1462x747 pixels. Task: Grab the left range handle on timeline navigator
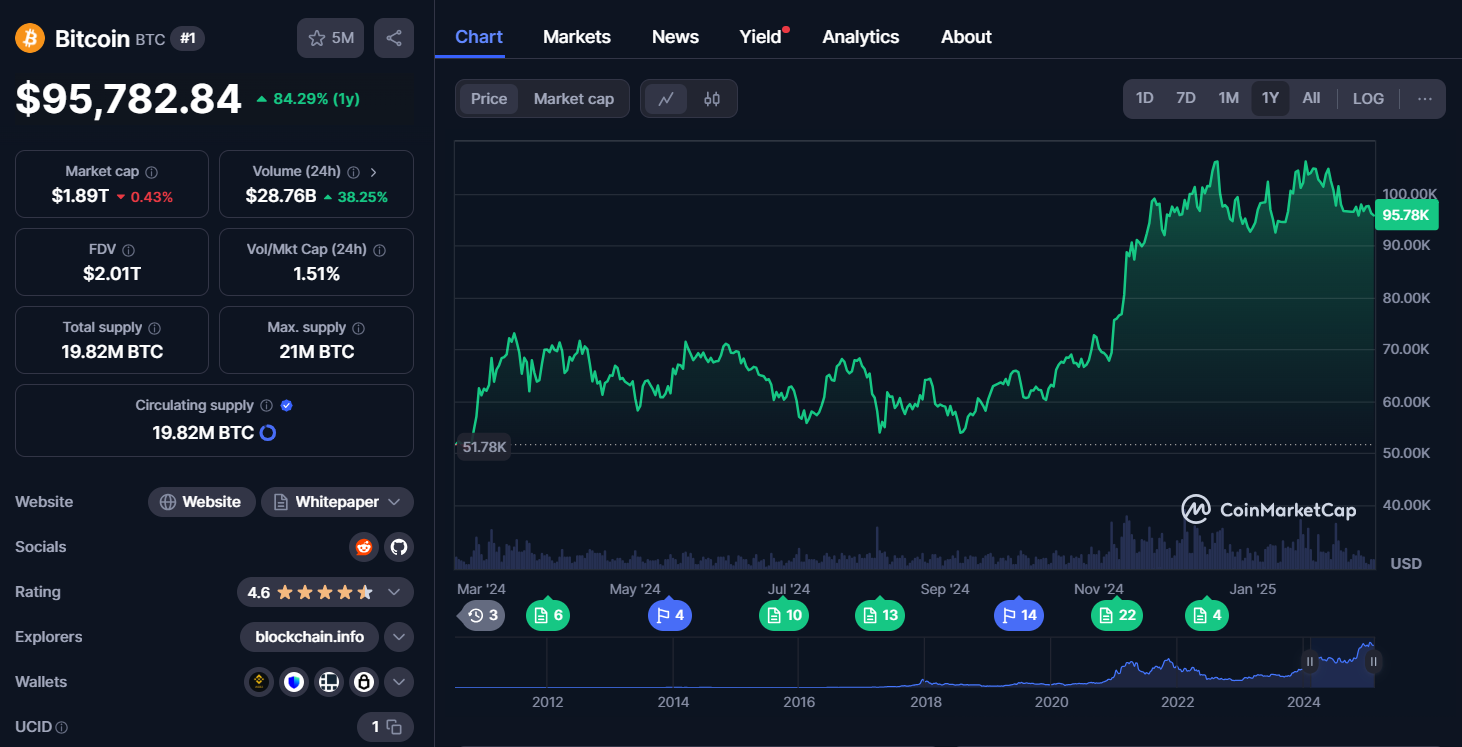coord(1309,661)
